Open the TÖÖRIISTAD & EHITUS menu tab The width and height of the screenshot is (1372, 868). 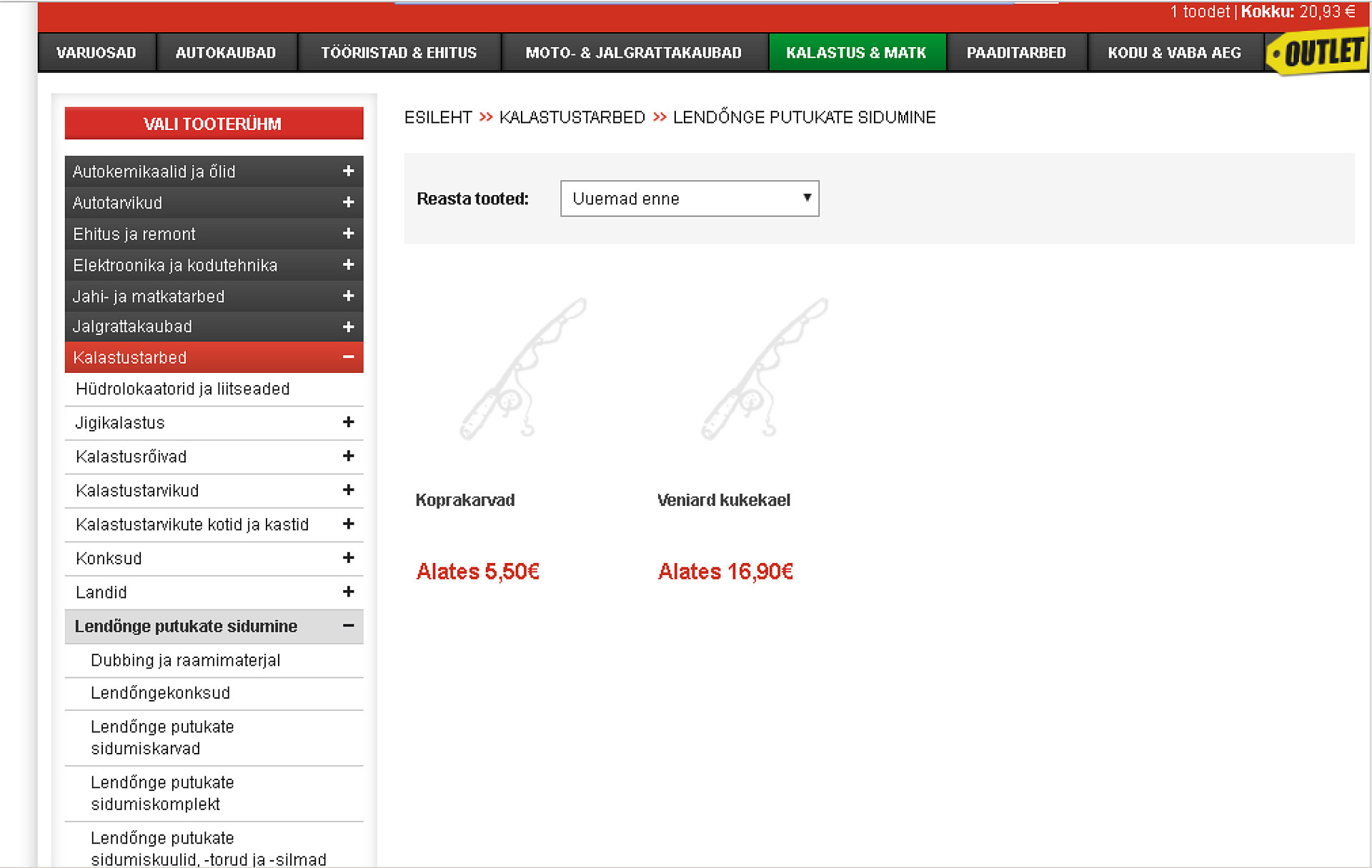point(399,53)
